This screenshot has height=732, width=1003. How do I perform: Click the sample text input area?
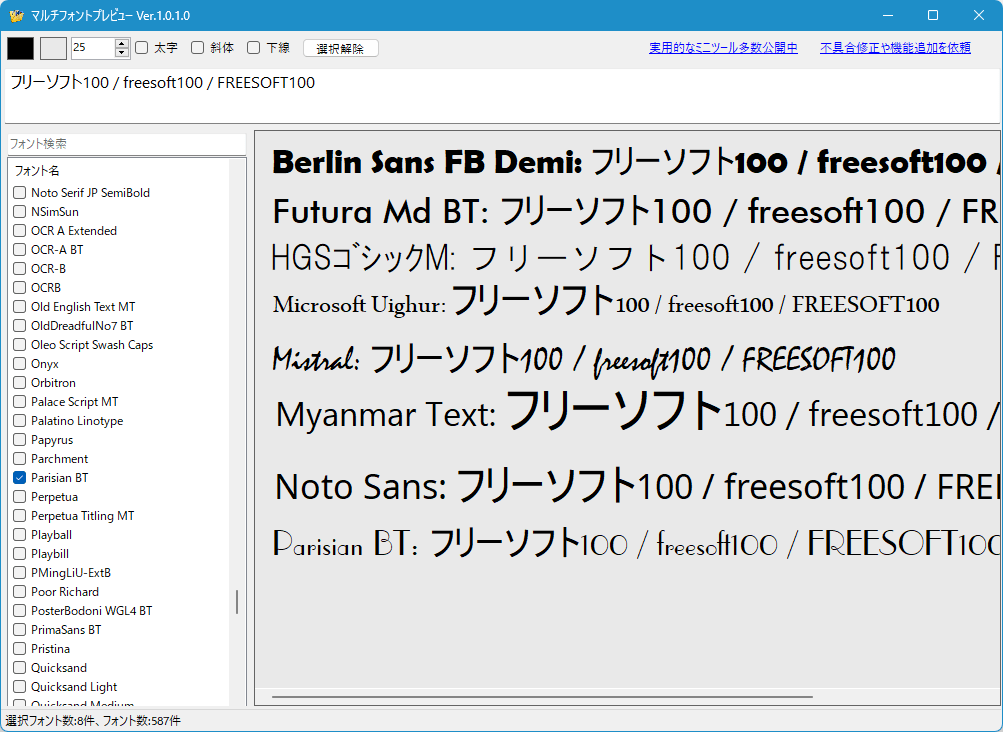point(500,97)
